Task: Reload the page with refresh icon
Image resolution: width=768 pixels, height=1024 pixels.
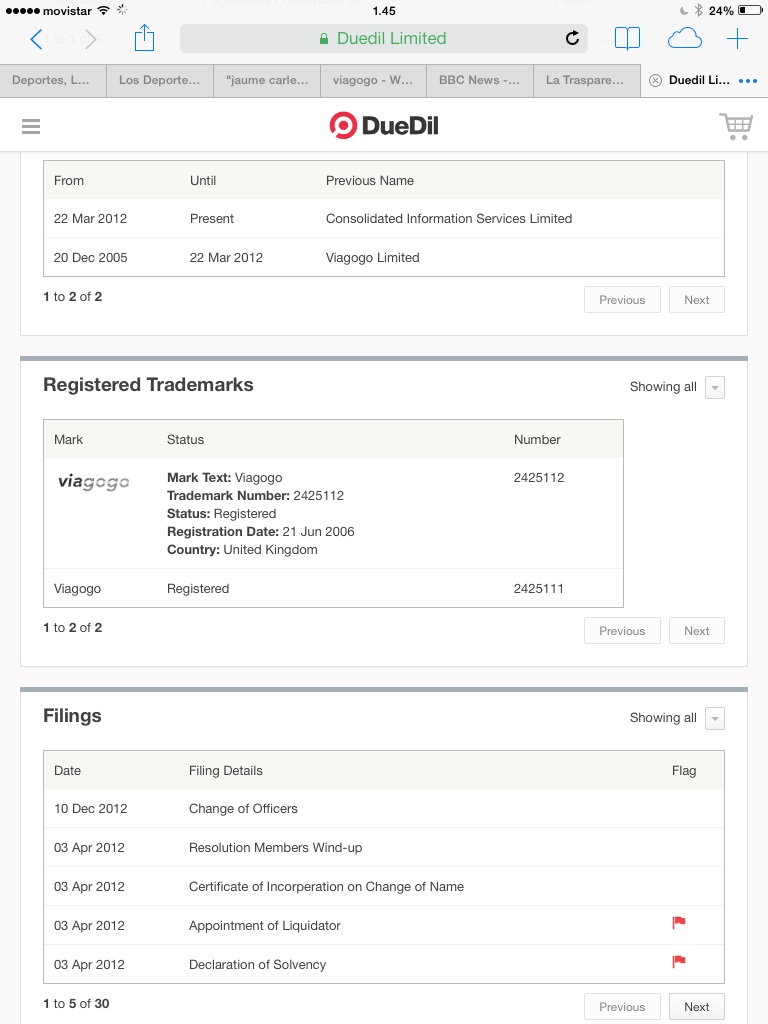Action: click(572, 39)
